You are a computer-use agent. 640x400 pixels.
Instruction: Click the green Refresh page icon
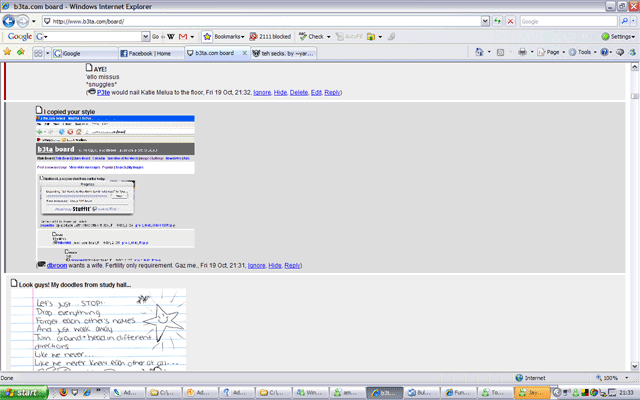click(497, 21)
